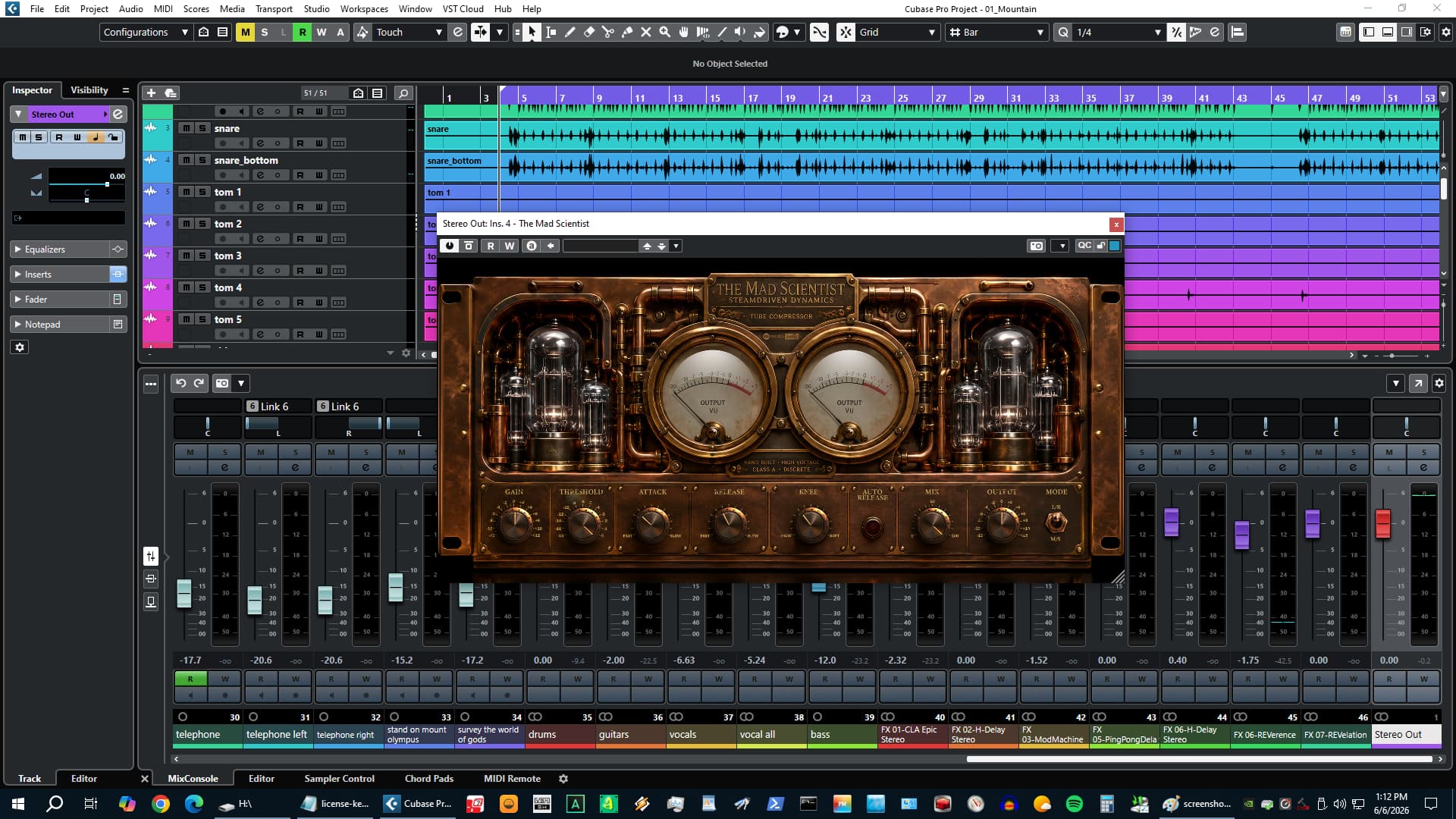The image size is (1456, 819).
Task: Redo MixConsole change
Action: [x=199, y=383]
